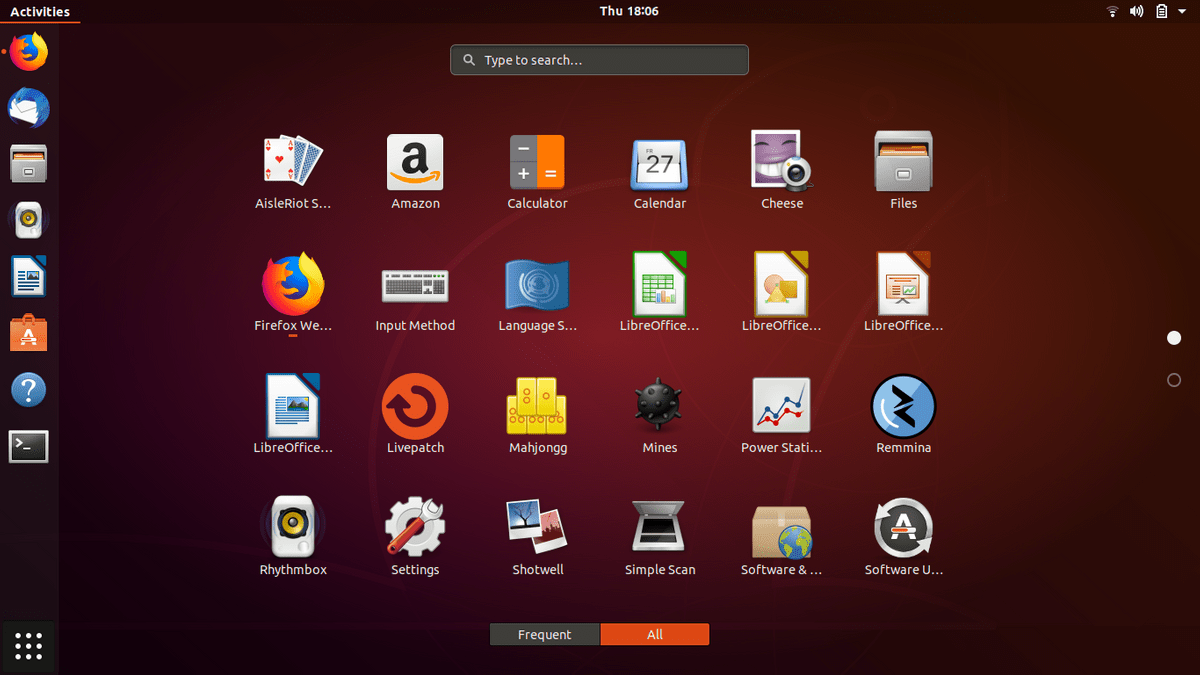Image resolution: width=1200 pixels, height=675 pixels.
Task: Select the All tab
Action: (655, 634)
